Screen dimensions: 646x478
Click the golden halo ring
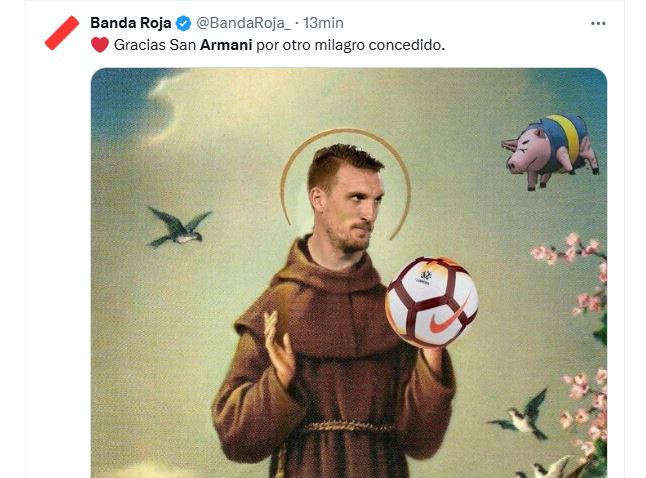(345, 183)
